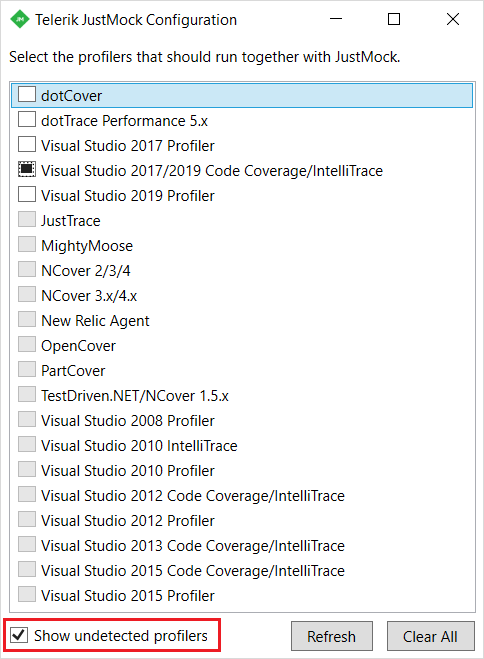
Task: Toggle Visual Studio 2012 Code Coverage/IntelliTrace checkbox
Action: pyautogui.click(x=27, y=494)
